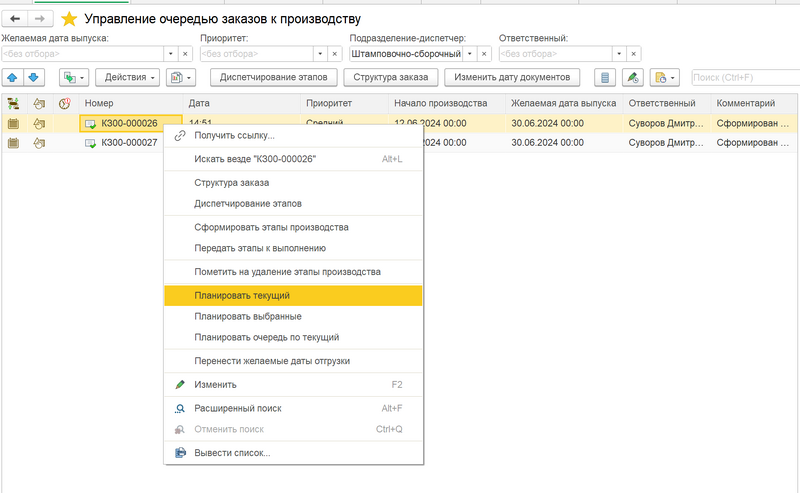Clear the Приоритет filter
The width and height of the screenshot is (800, 493).
point(335,54)
